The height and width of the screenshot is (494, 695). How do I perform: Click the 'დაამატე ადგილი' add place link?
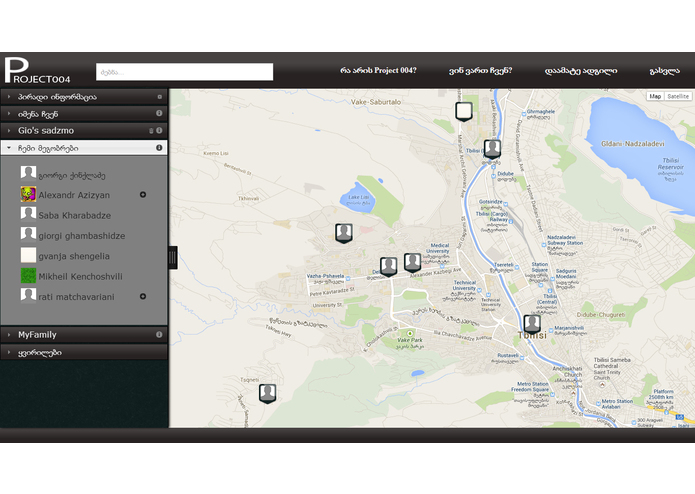pyautogui.click(x=581, y=71)
